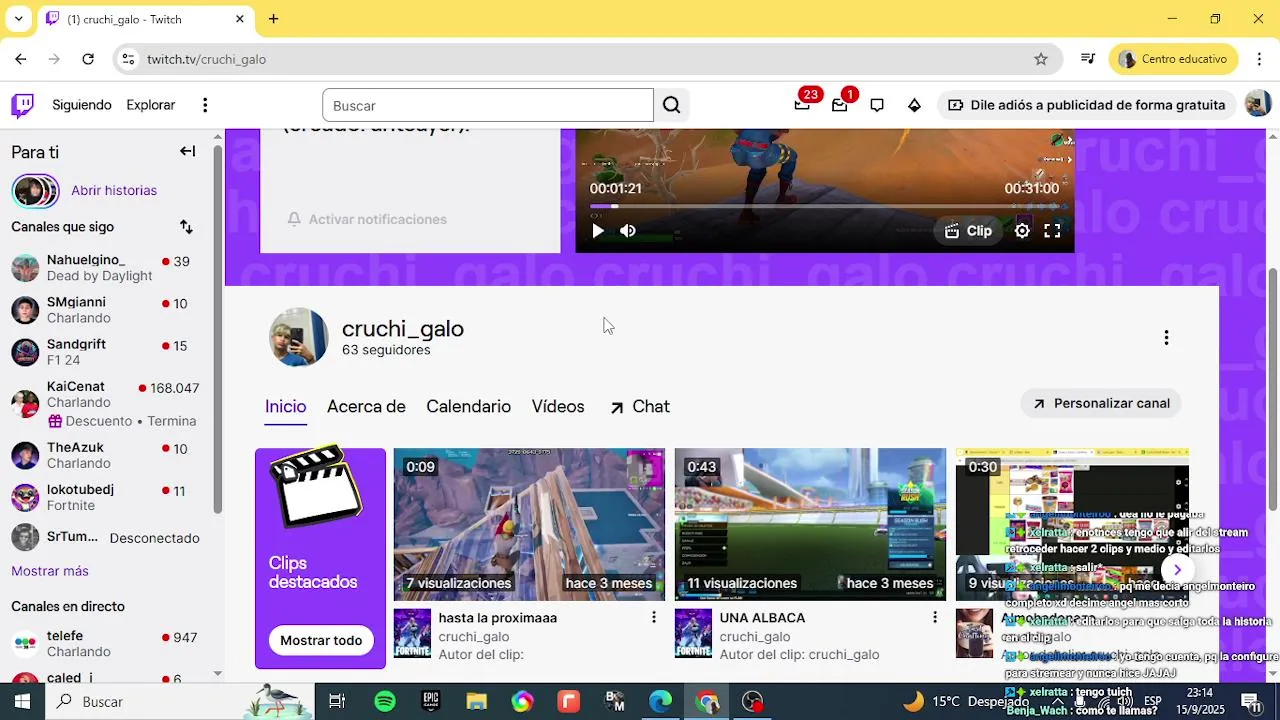This screenshot has height=720, width=1280.
Task: View site information icon in address bar
Action: pyautogui.click(x=128, y=59)
